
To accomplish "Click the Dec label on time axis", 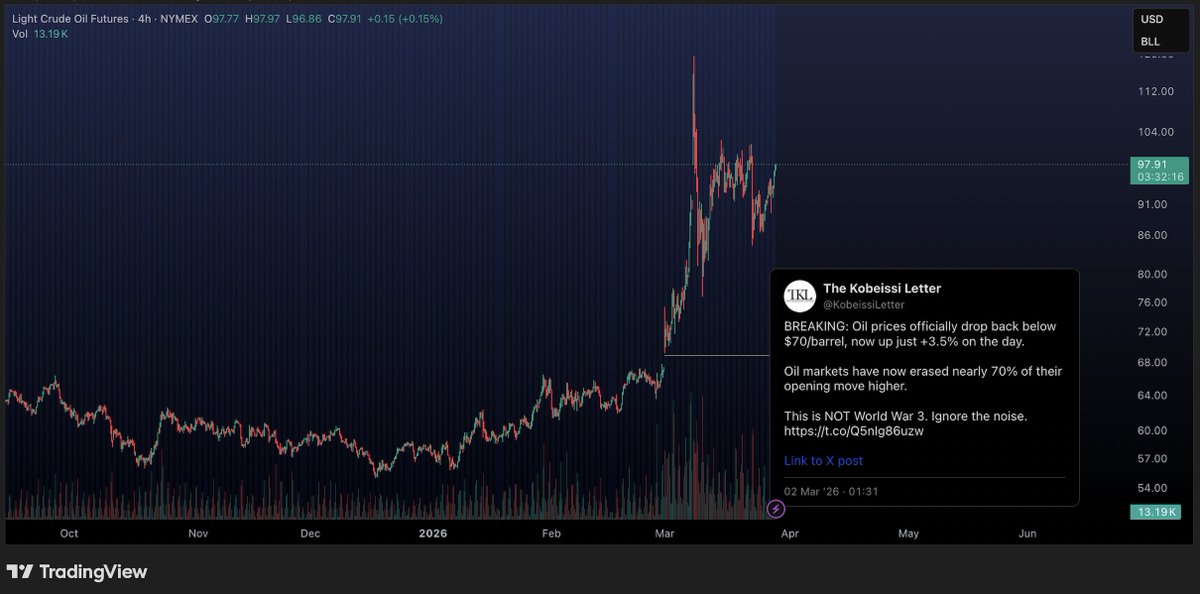I will (311, 534).
